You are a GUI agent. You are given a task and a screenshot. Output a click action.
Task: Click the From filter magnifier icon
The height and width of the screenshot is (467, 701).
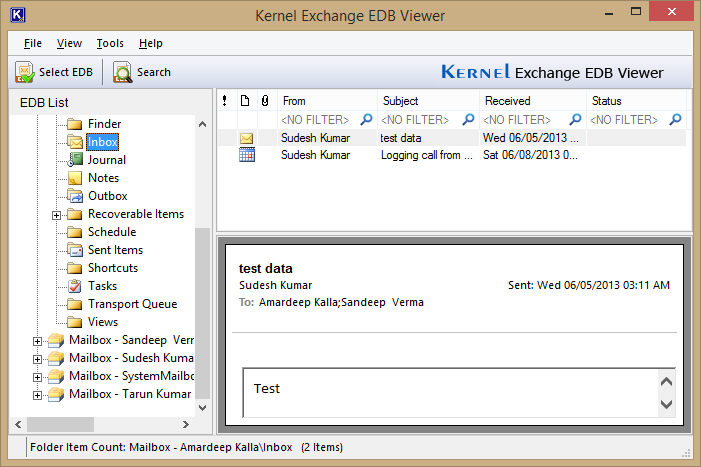click(366, 120)
